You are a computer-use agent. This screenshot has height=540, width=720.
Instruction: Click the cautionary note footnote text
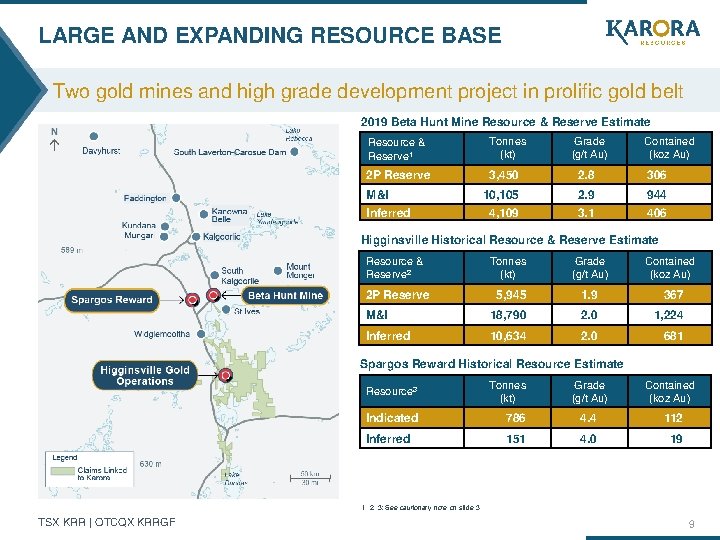421,507
